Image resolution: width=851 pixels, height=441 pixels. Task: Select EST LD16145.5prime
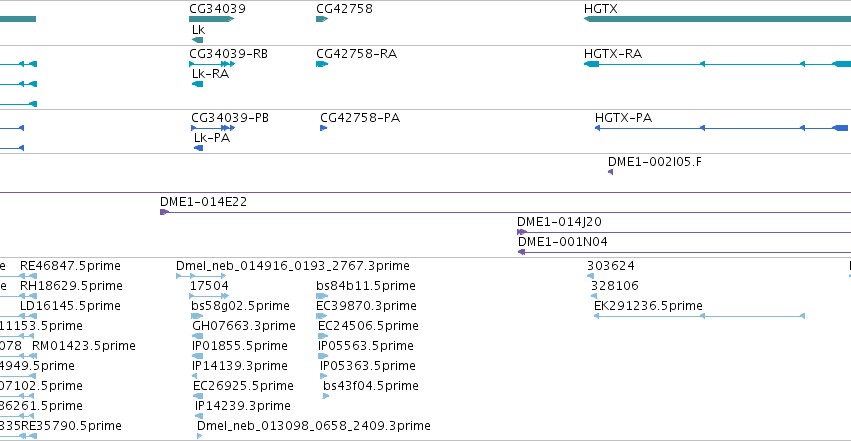(70, 306)
